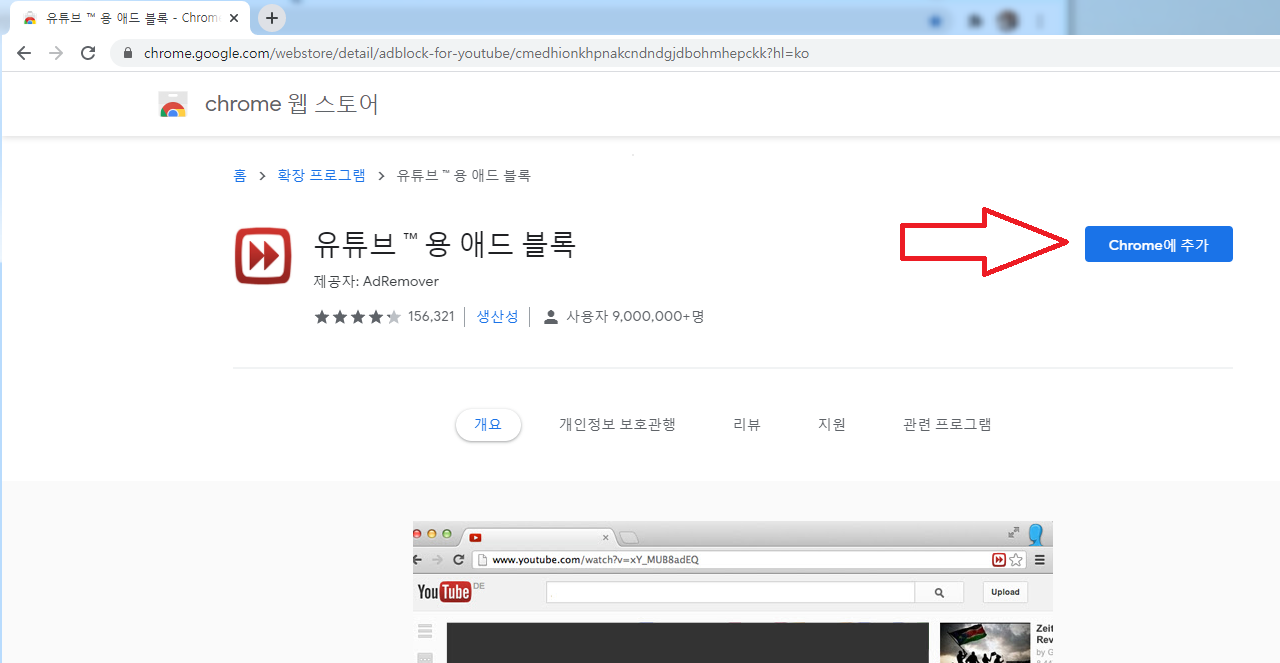View site info via padlock icon
The width and height of the screenshot is (1280, 663).
click(127, 53)
